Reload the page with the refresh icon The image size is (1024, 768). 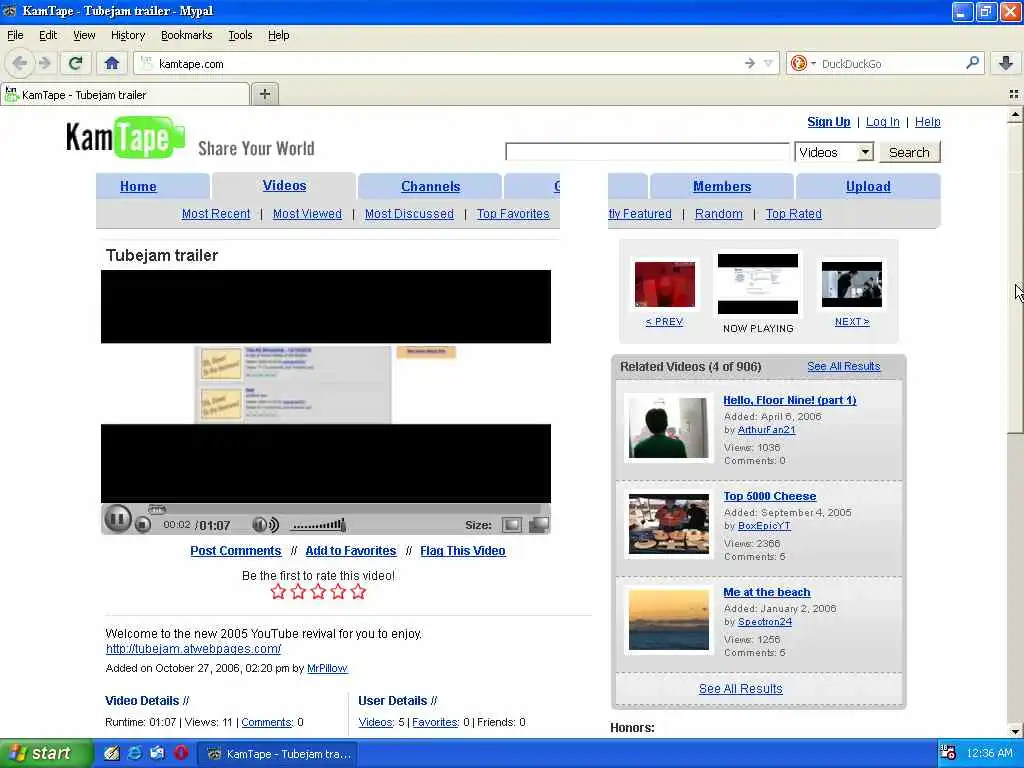pyautogui.click(x=75, y=63)
